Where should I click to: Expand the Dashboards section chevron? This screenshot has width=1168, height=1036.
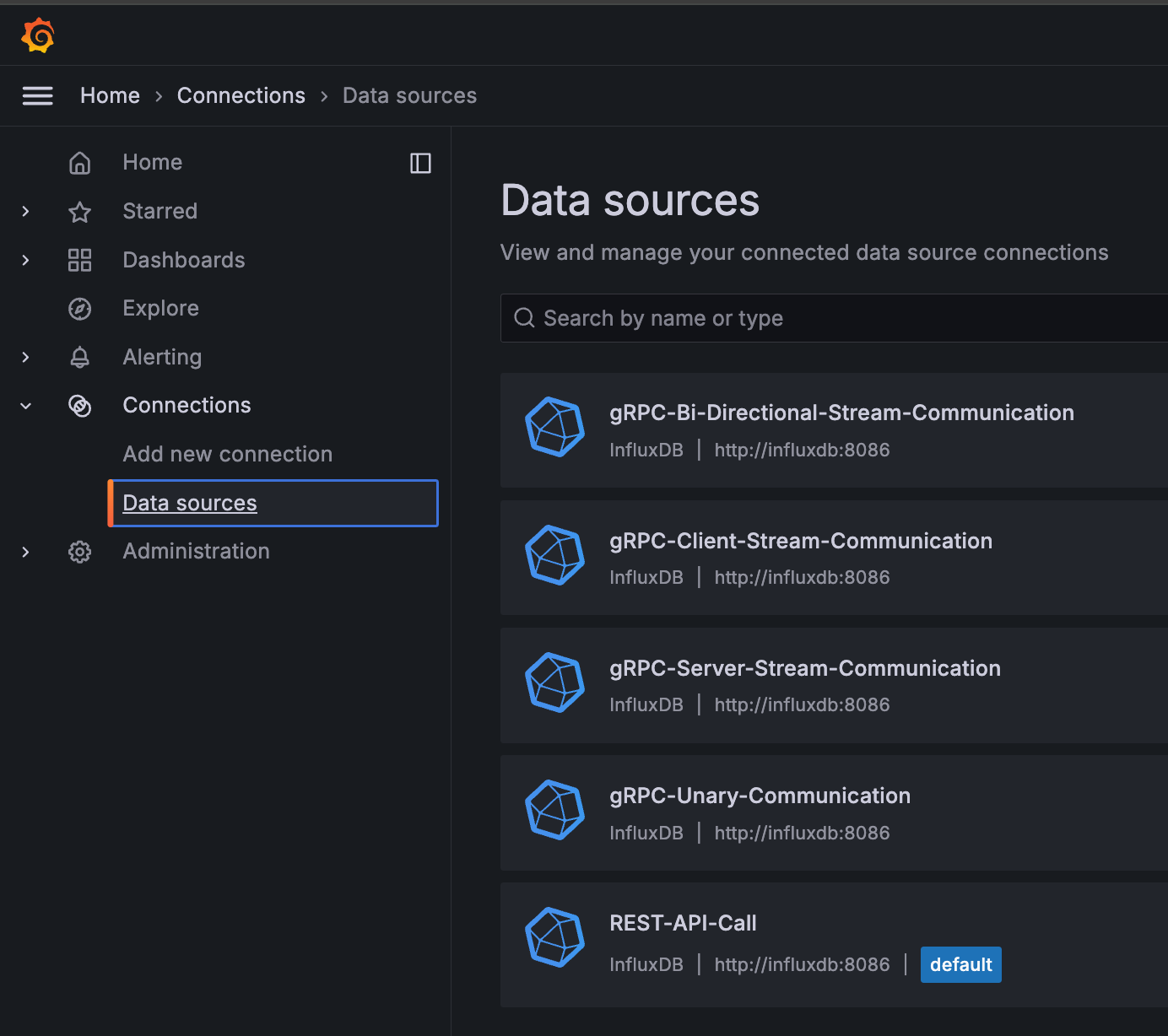(x=25, y=260)
